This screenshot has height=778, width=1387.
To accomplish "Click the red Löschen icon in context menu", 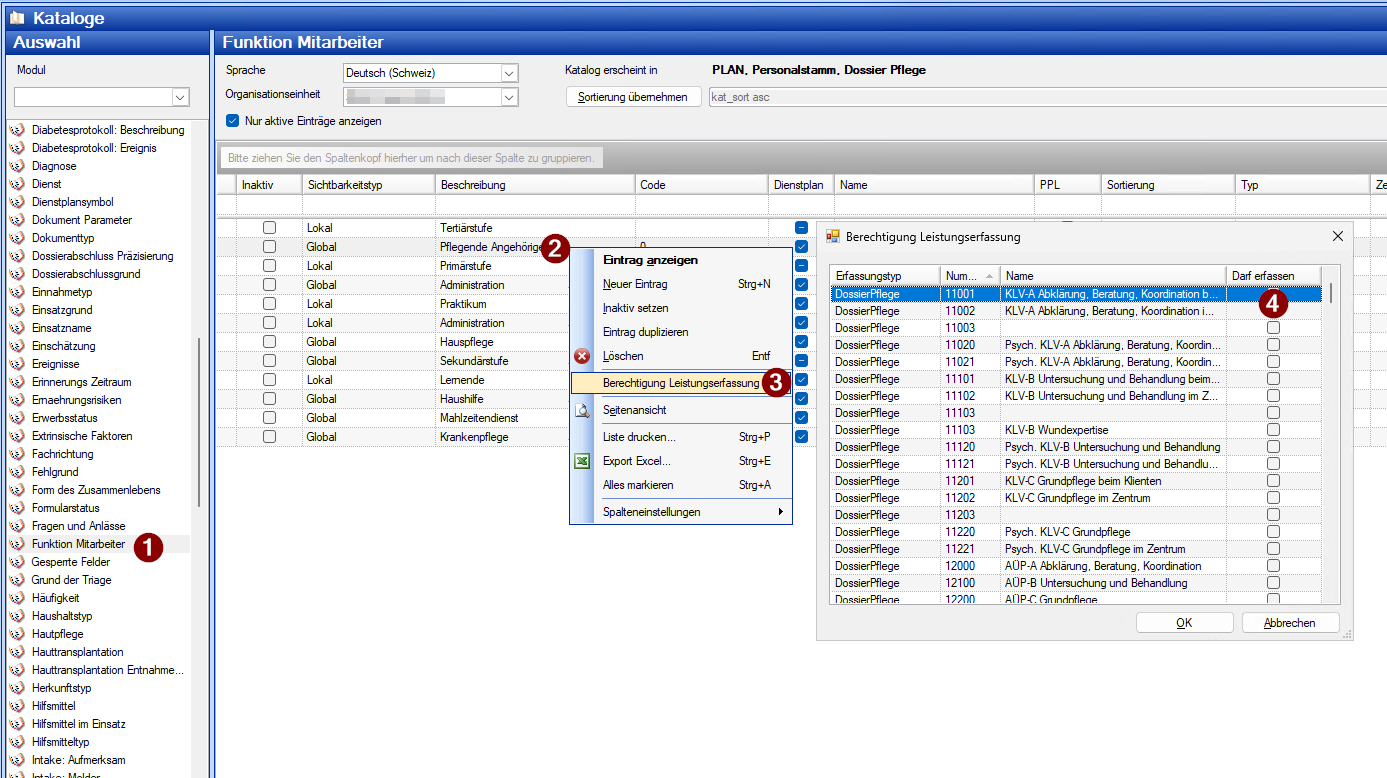I will coord(582,356).
